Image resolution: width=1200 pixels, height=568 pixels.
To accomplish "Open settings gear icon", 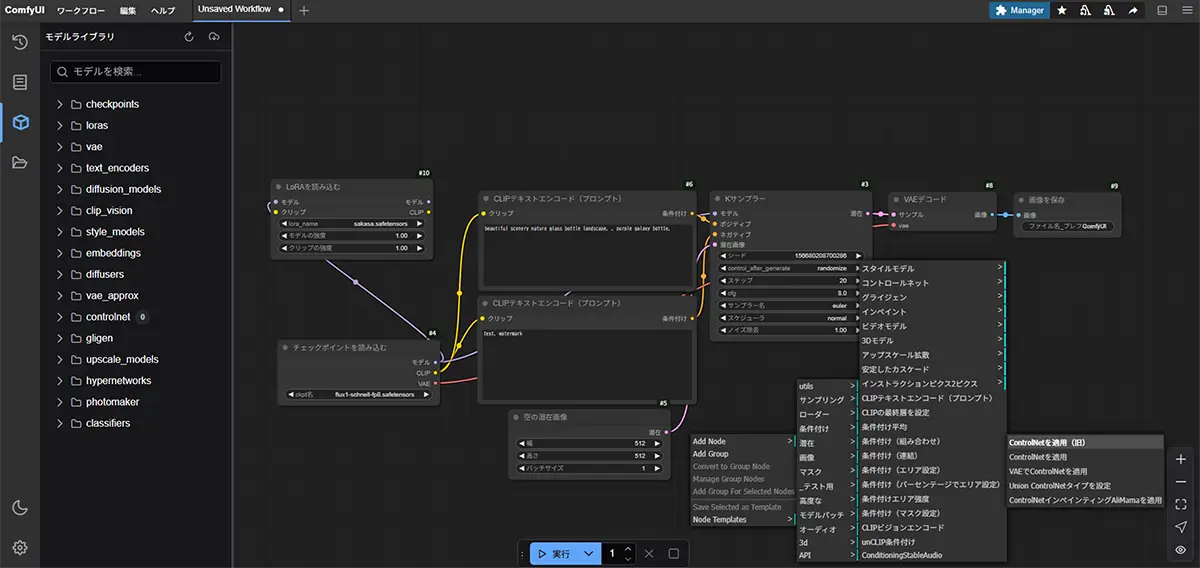I will tap(20, 547).
